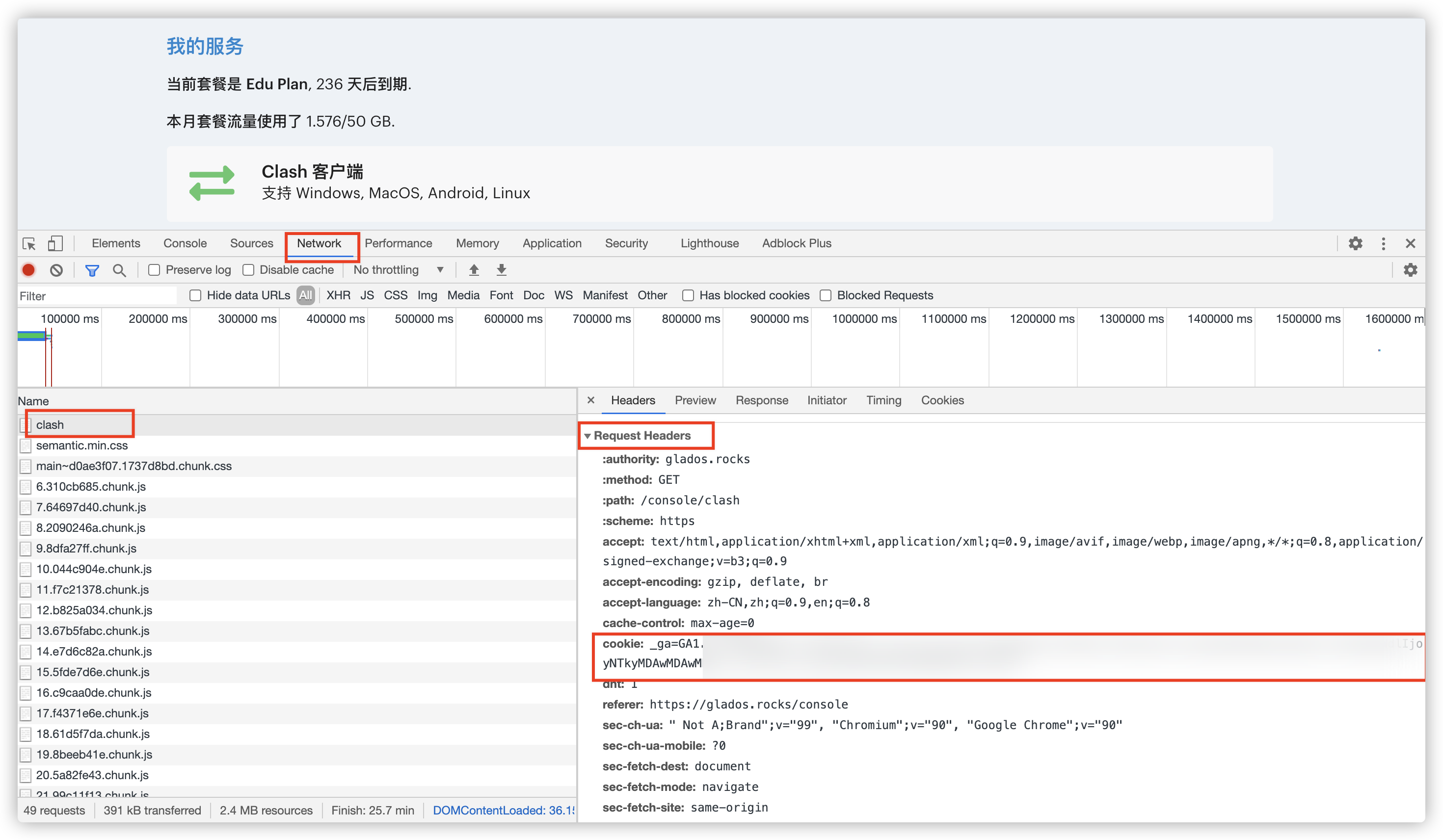Viewport: 1443px width, 840px height.
Task: Enable the Preserve log checkbox
Action: coord(154,270)
